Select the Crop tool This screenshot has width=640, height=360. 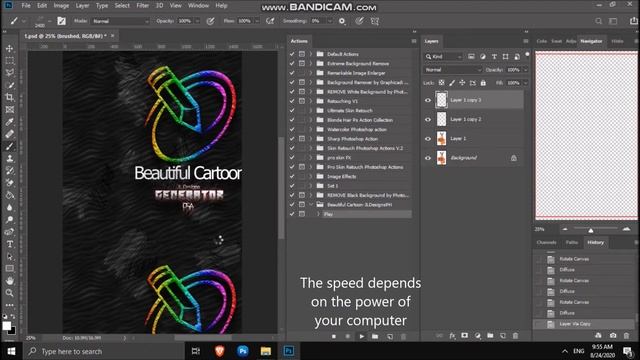coord(9,98)
